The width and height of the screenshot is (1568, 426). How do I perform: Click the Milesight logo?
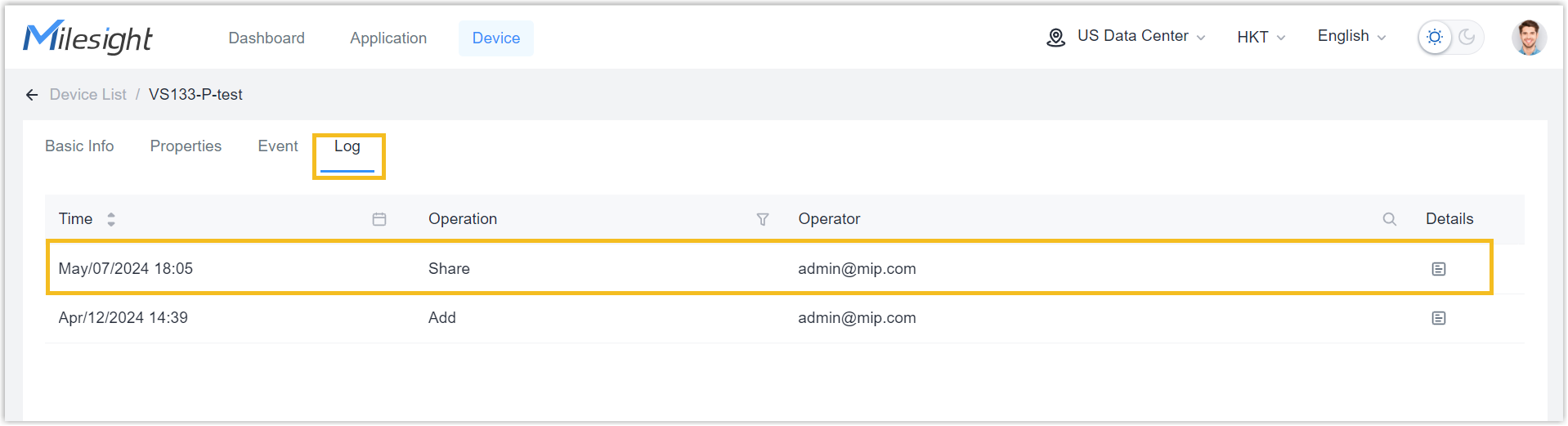click(87, 38)
